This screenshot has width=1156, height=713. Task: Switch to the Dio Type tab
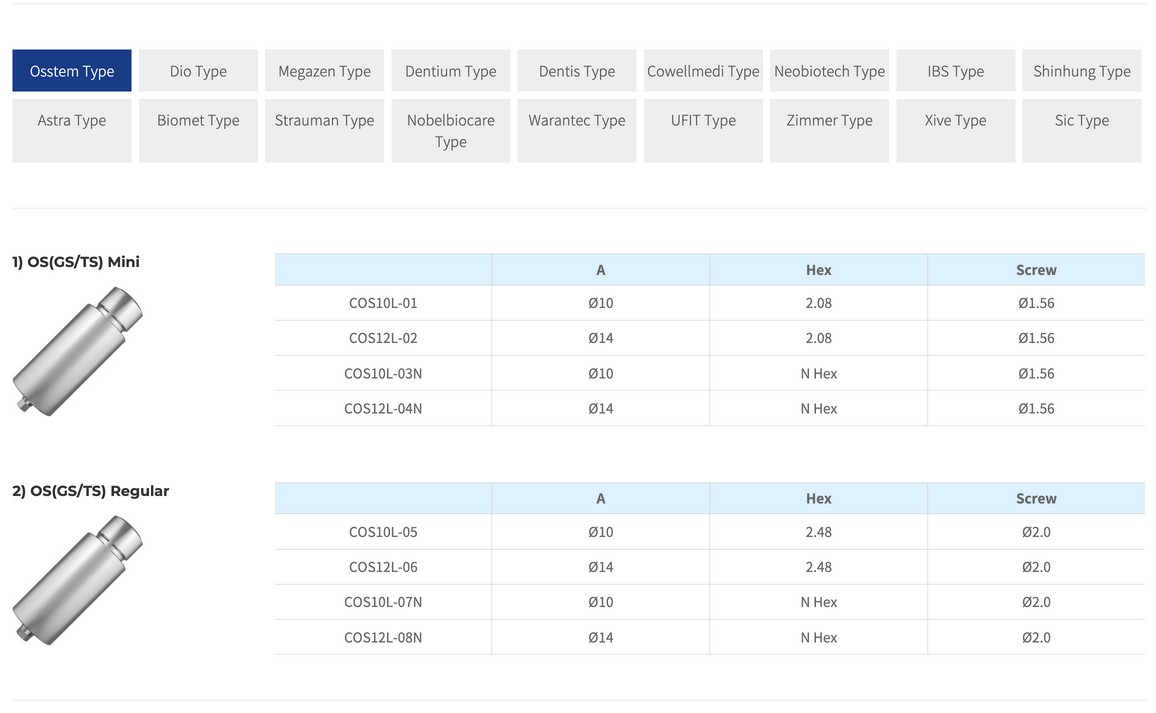click(x=198, y=71)
